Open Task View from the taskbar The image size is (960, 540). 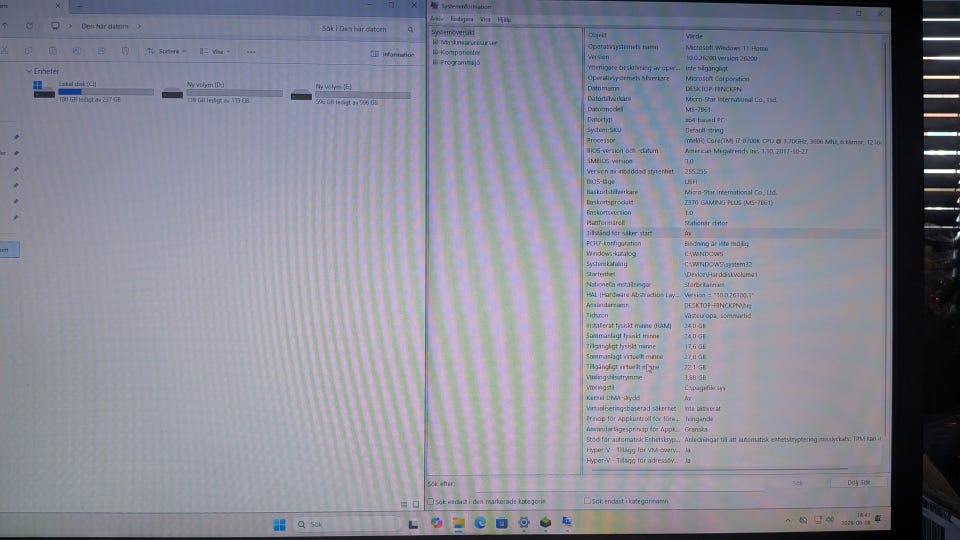[413, 524]
